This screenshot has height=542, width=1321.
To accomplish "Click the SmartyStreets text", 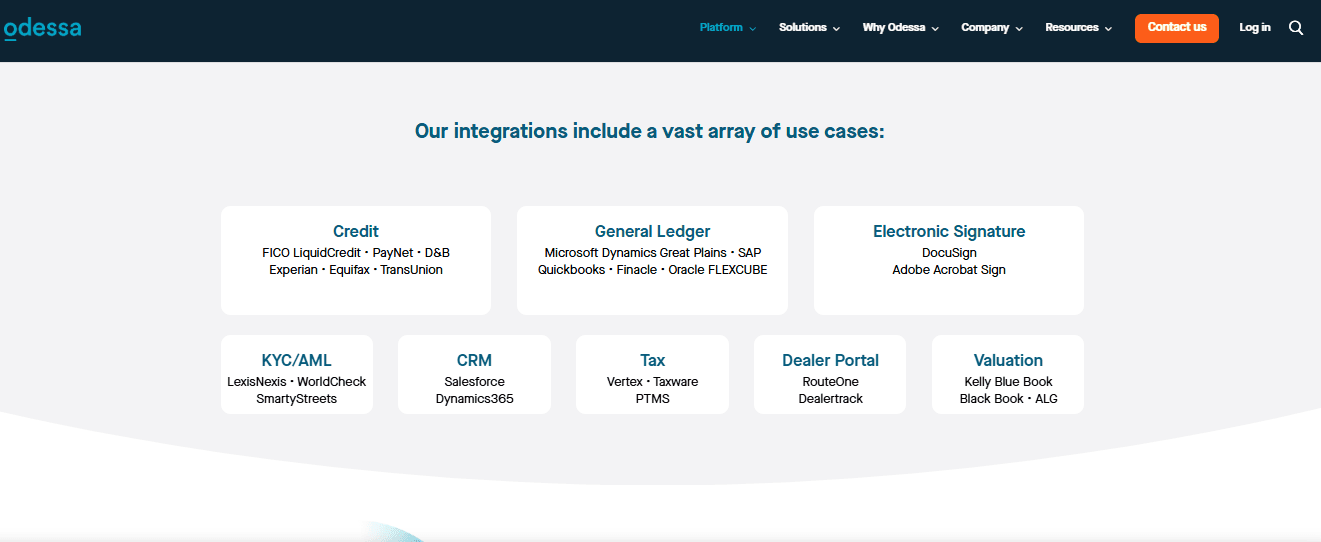I will point(296,399).
